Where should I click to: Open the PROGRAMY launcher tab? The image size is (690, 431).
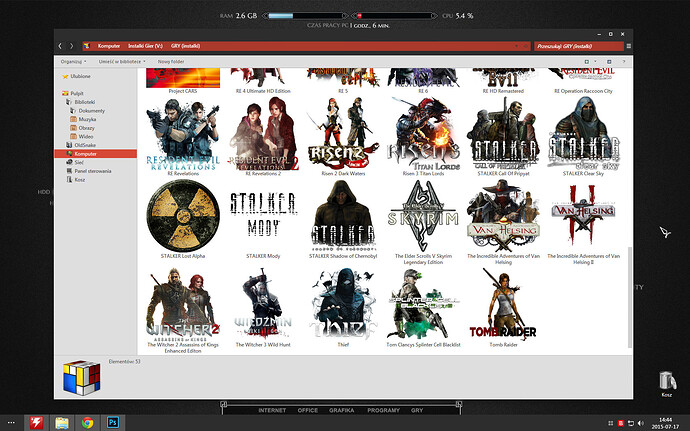[383, 410]
